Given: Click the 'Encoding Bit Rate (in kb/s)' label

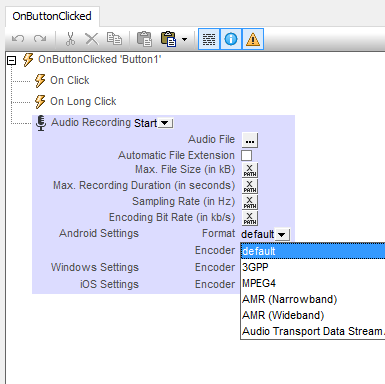Looking at the screenshot, I should click(x=172, y=217).
